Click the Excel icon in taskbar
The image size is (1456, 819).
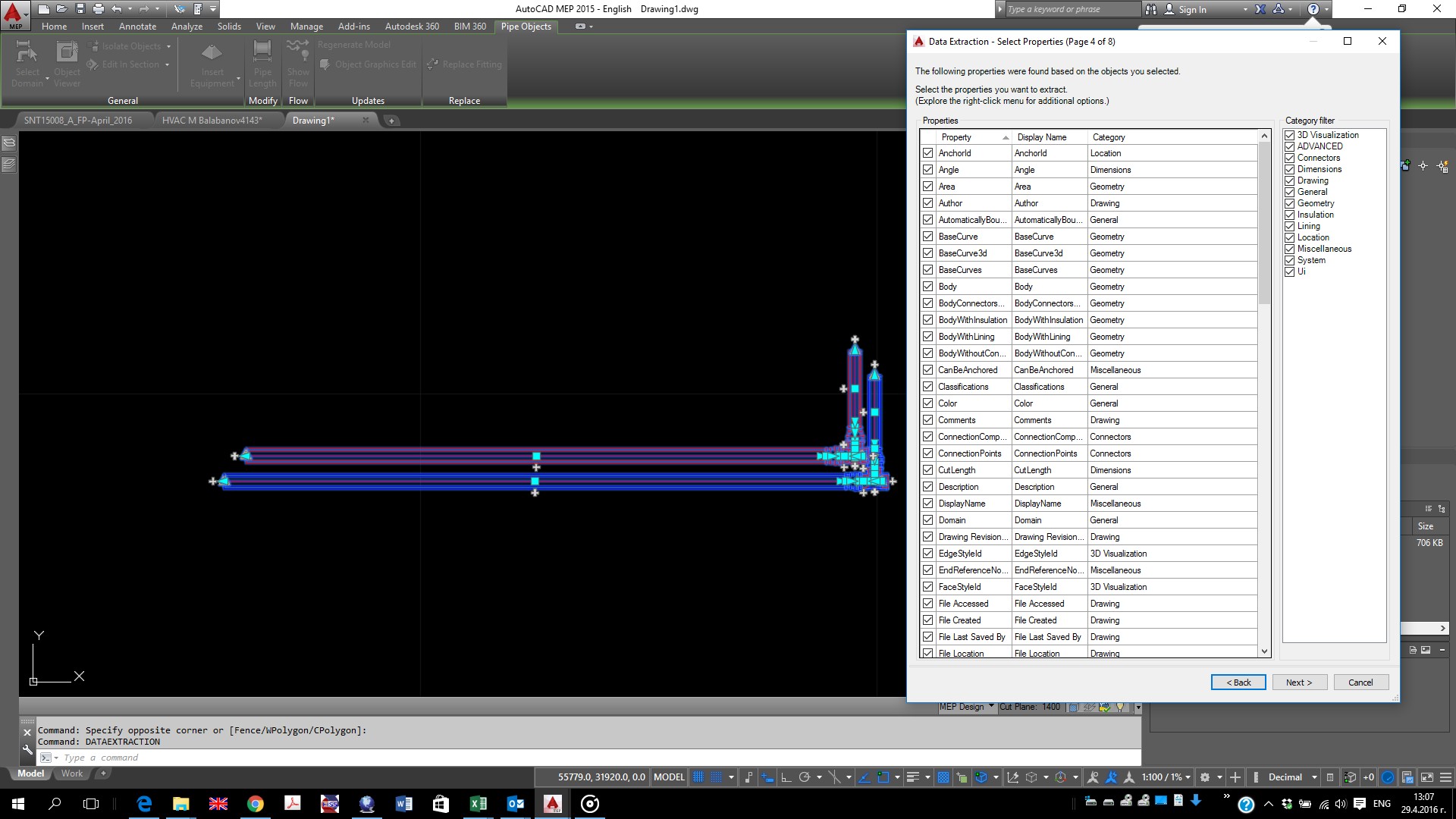click(478, 804)
